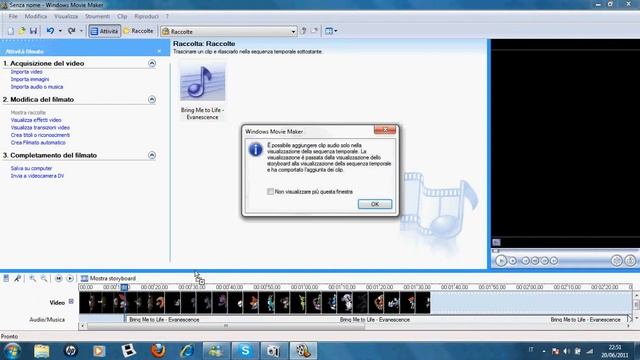Image resolution: width=640 pixels, height=360 pixels.
Task: Redo the last action
Action: pos(71,31)
